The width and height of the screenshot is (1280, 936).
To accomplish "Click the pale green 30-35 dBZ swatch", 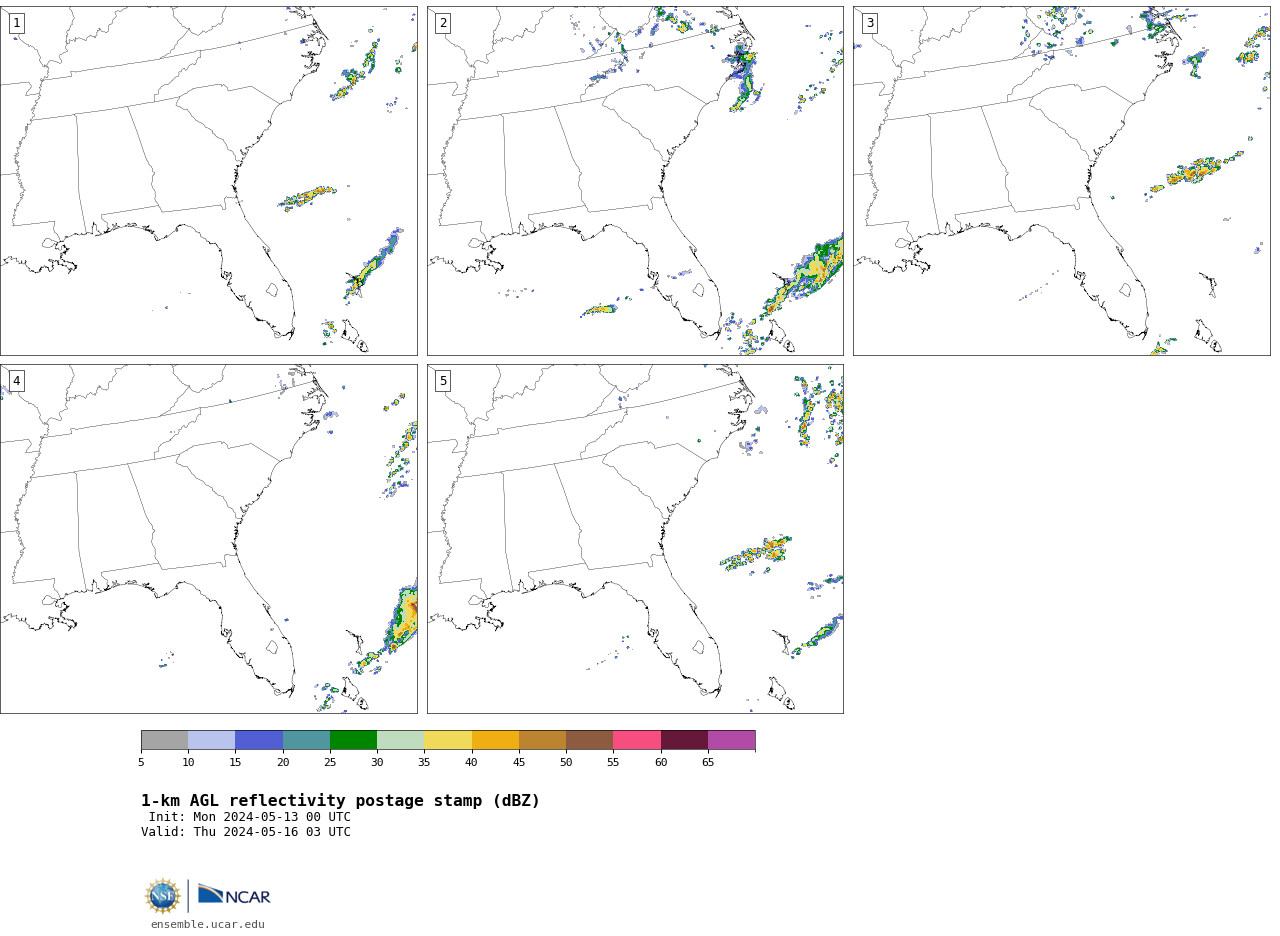I will [x=401, y=740].
